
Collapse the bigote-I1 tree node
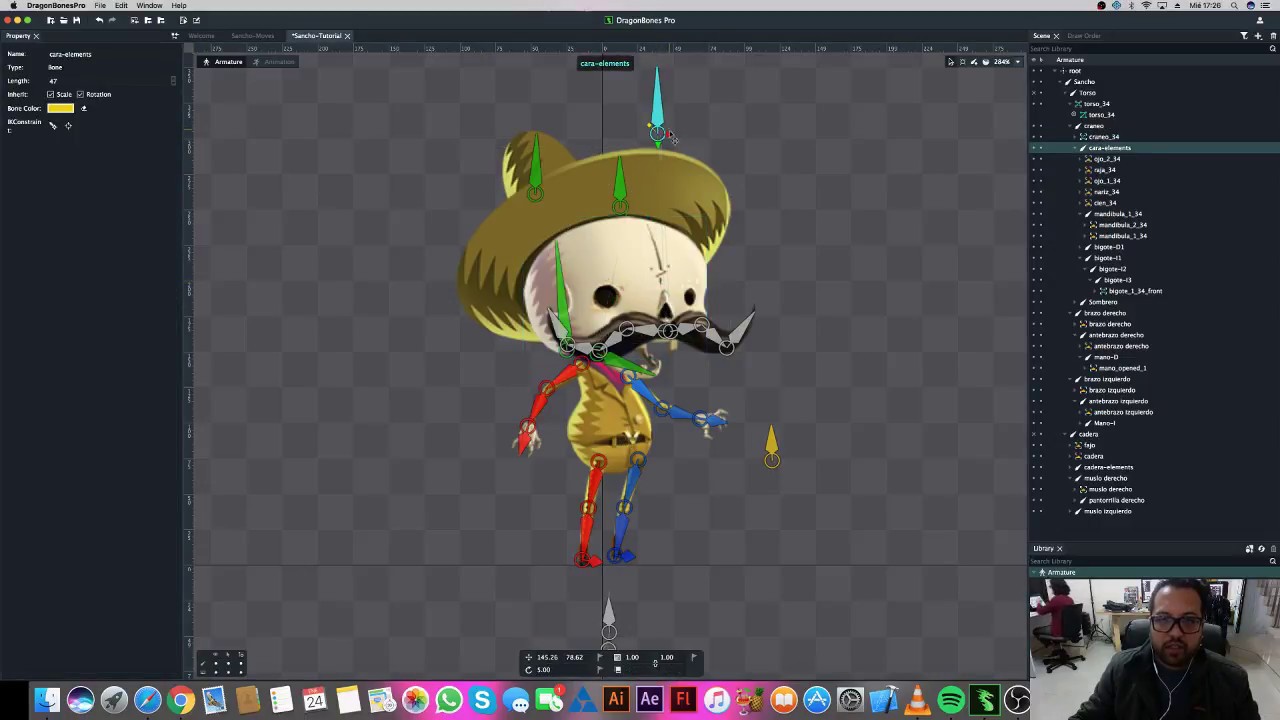tap(1080, 258)
